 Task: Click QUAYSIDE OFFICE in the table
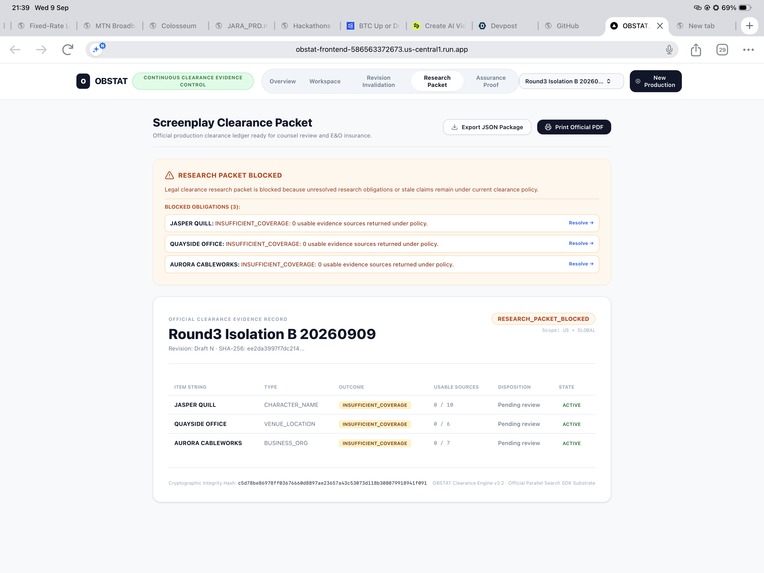[200, 424]
